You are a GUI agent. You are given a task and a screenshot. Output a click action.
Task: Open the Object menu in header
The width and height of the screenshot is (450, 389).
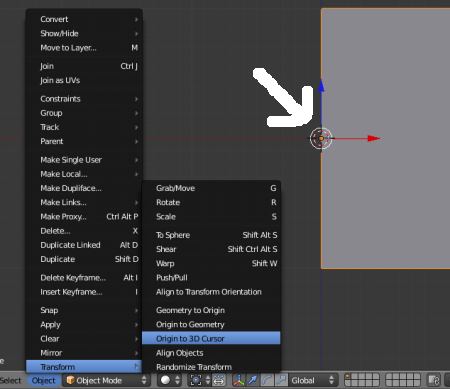(44, 380)
